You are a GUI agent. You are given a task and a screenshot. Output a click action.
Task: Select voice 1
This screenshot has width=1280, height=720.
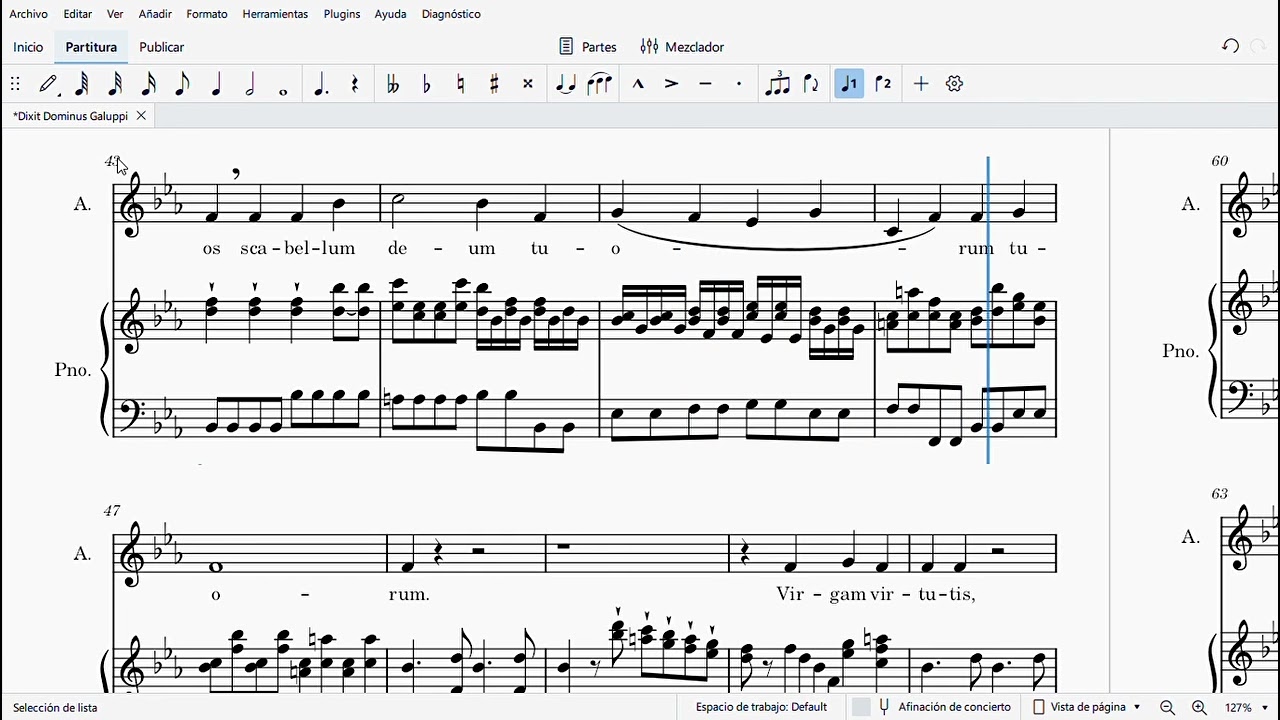pyautogui.click(x=849, y=84)
